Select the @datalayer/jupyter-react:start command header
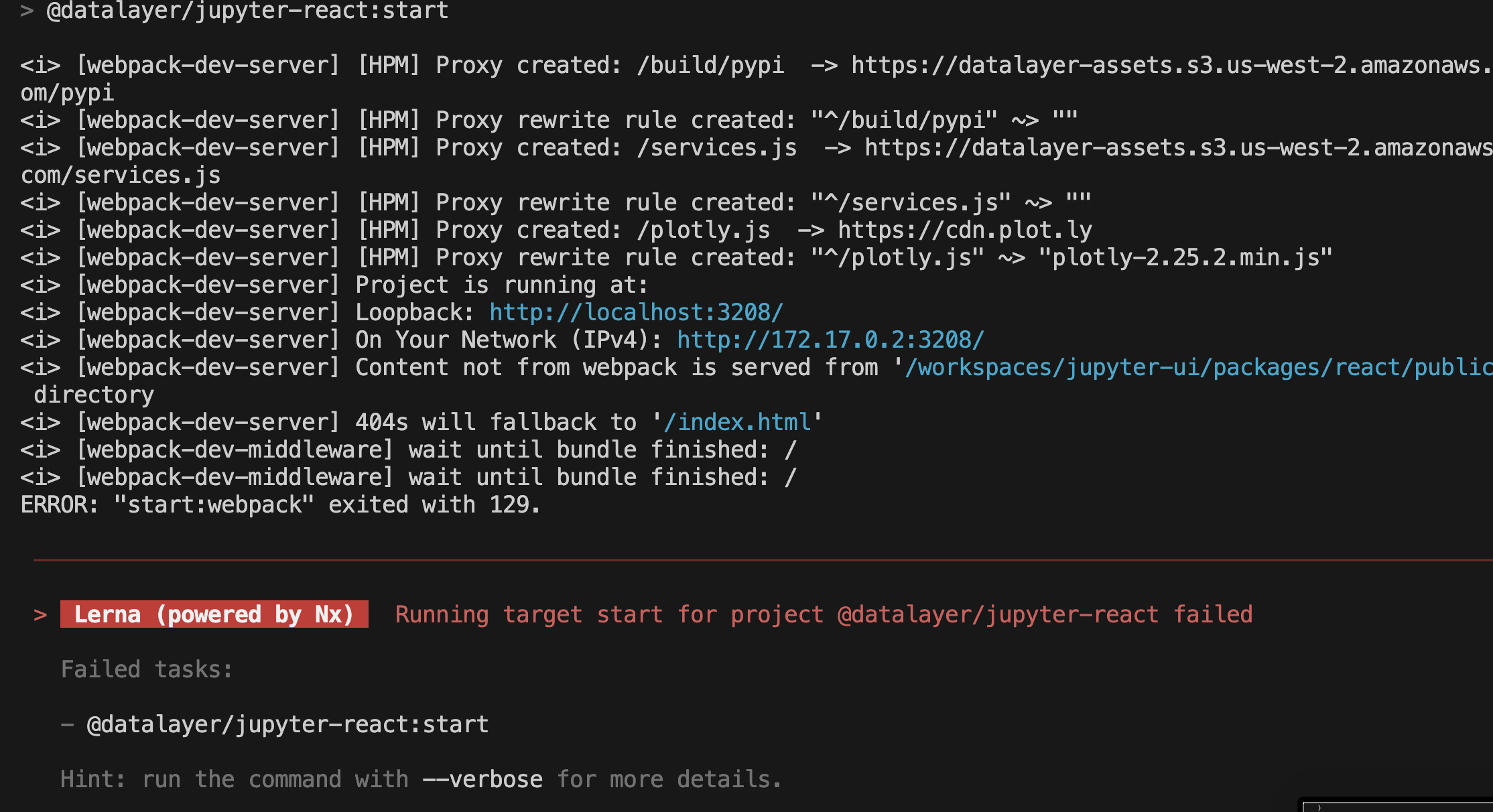This screenshot has height=812, width=1493. (x=245, y=10)
